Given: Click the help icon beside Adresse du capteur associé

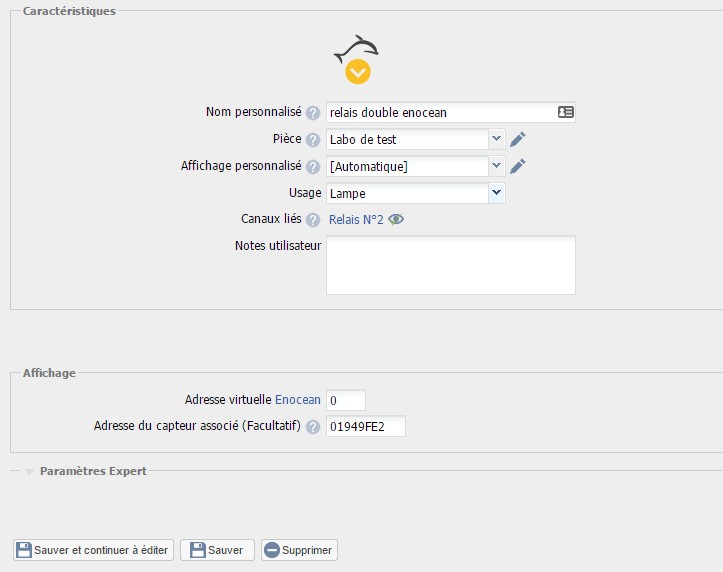Looking at the screenshot, I should [313, 427].
